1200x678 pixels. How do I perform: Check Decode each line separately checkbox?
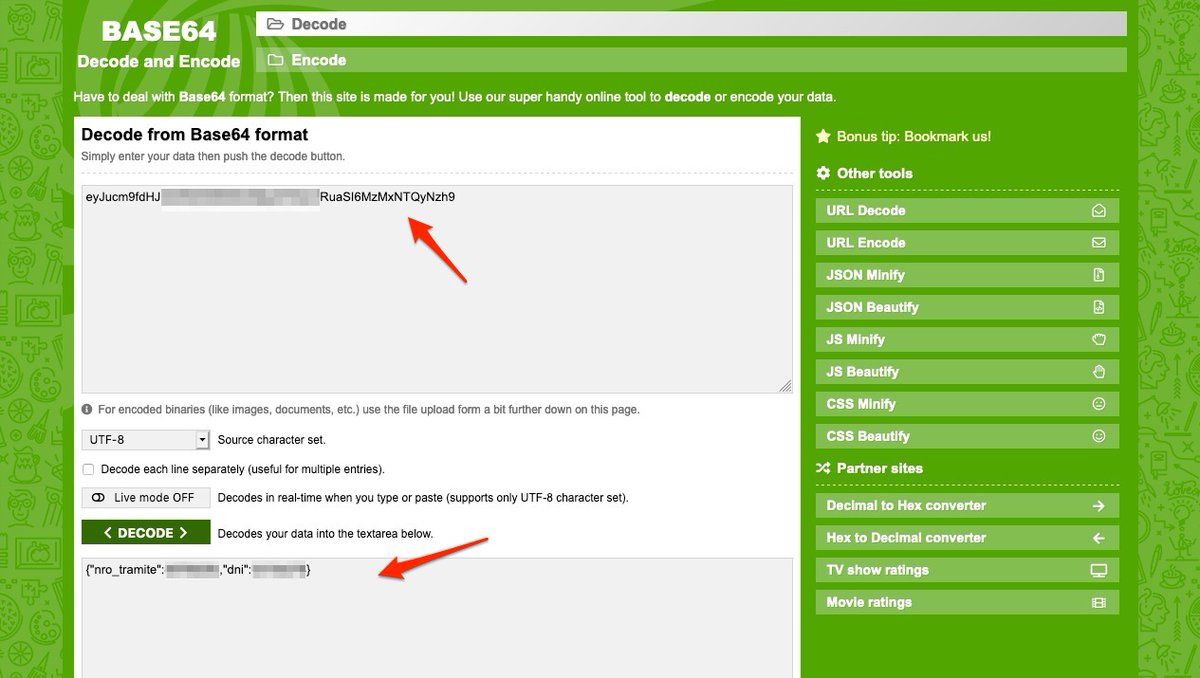[x=88, y=469]
